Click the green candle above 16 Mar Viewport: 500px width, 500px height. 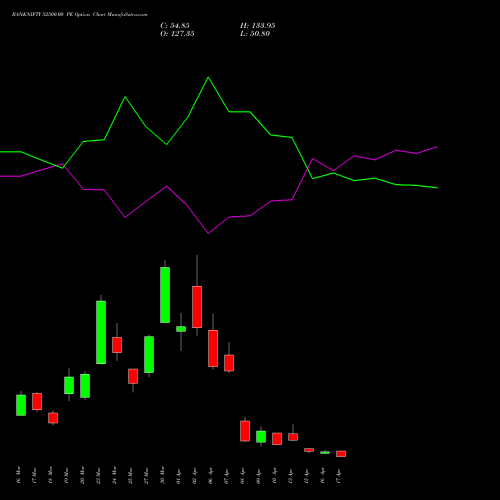coord(21,405)
